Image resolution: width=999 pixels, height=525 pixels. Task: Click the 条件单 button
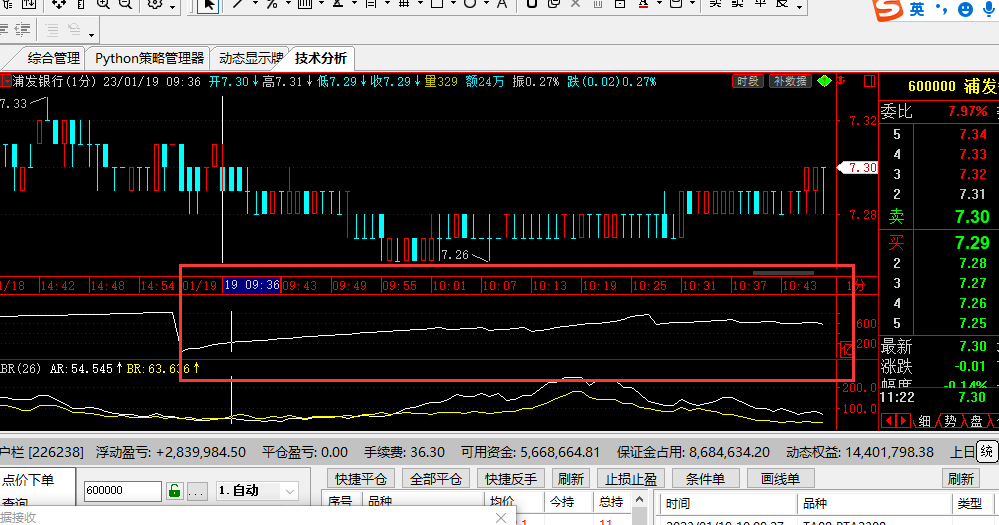[705, 478]
